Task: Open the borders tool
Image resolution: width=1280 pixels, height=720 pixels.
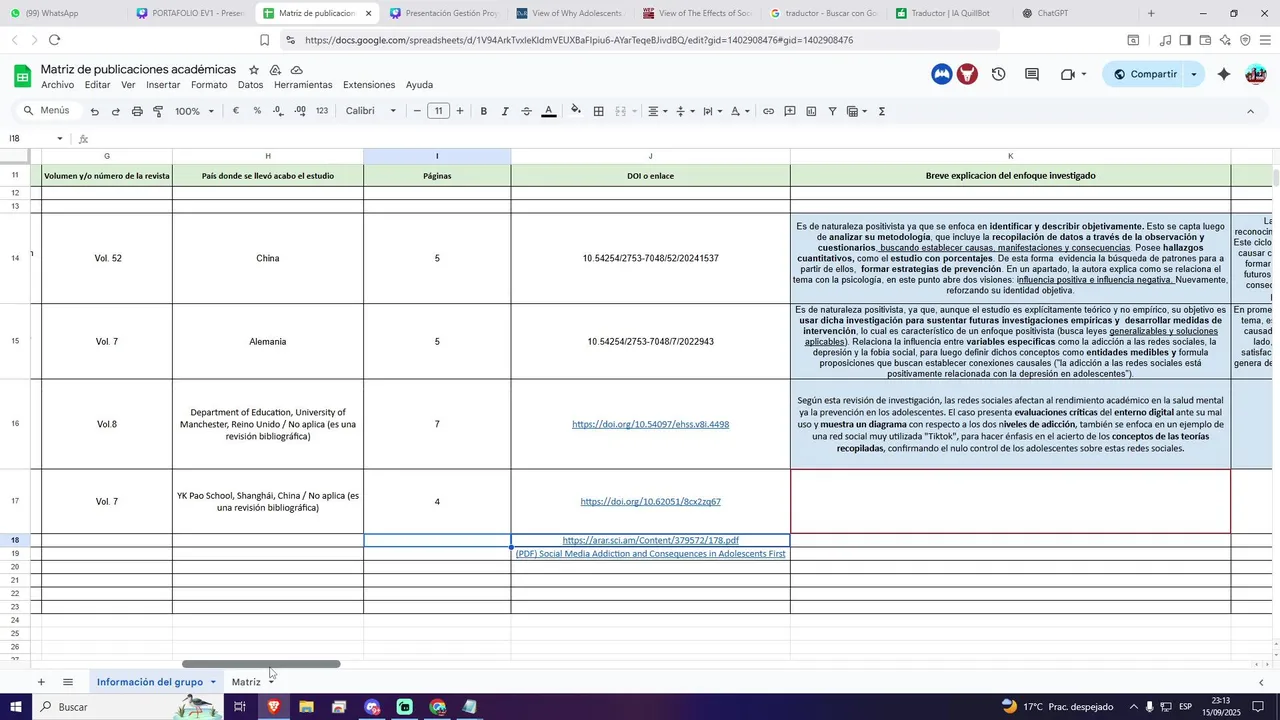Action: click(598, 111)
